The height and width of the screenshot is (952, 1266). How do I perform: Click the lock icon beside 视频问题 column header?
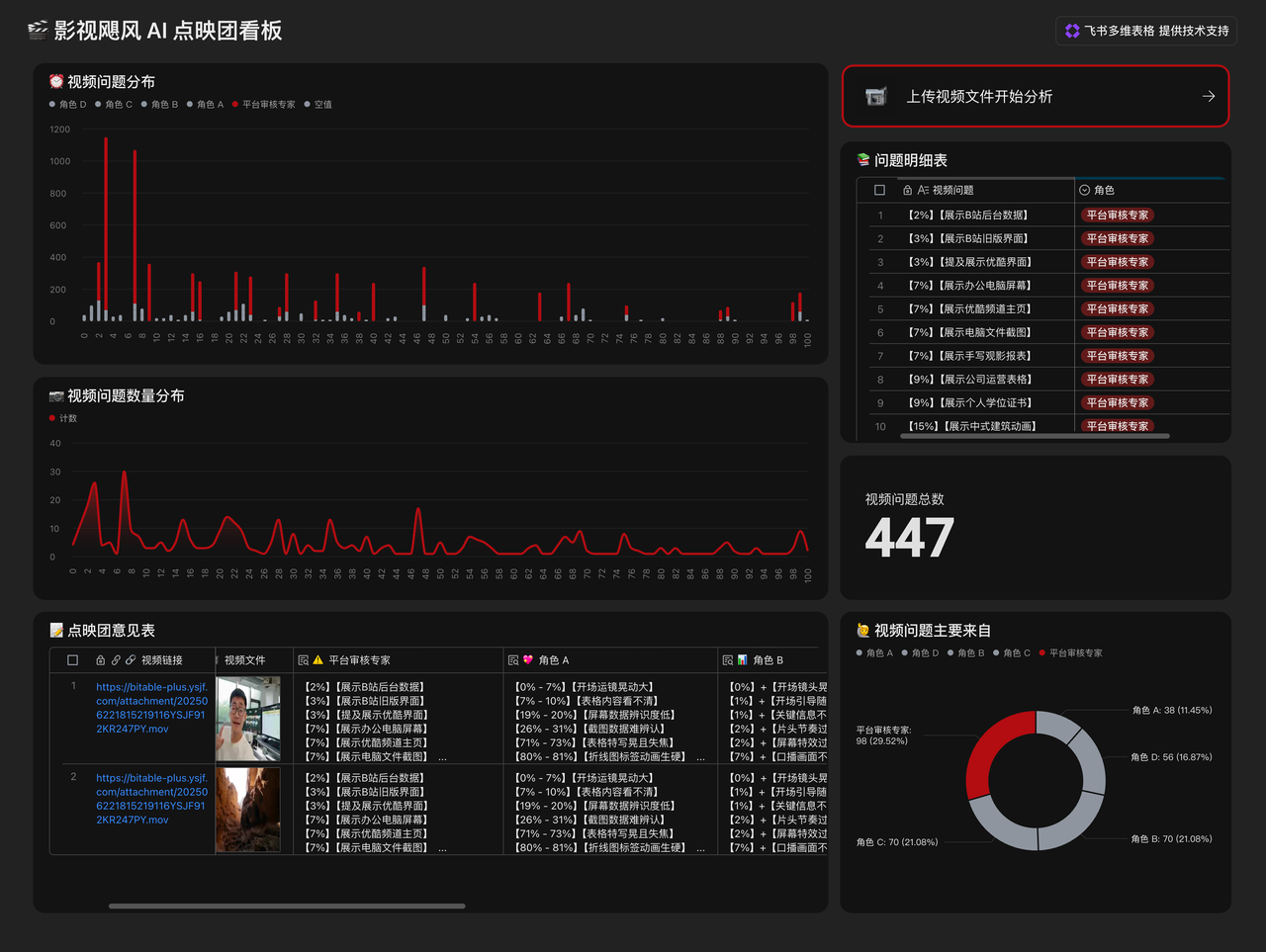tap(907, 190)
